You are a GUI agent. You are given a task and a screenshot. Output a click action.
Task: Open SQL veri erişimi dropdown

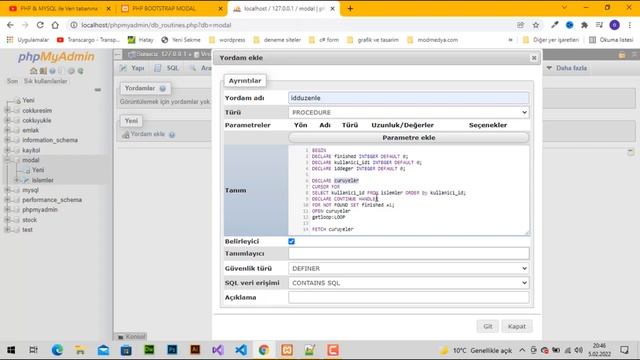409,282
